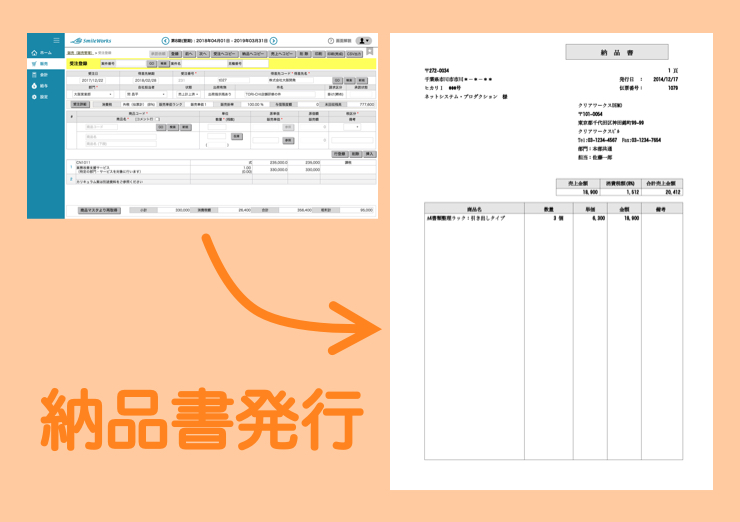Click the house icon beside ホーム

coord(34,52)
